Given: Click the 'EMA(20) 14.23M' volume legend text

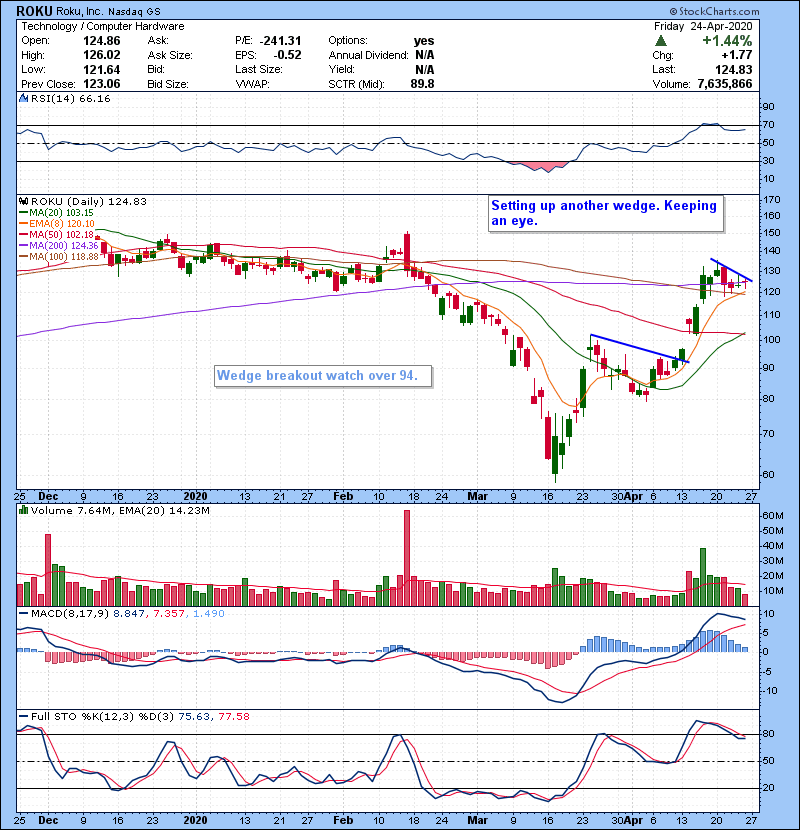Looking at the screenshot, I should [x=164, y=511].
